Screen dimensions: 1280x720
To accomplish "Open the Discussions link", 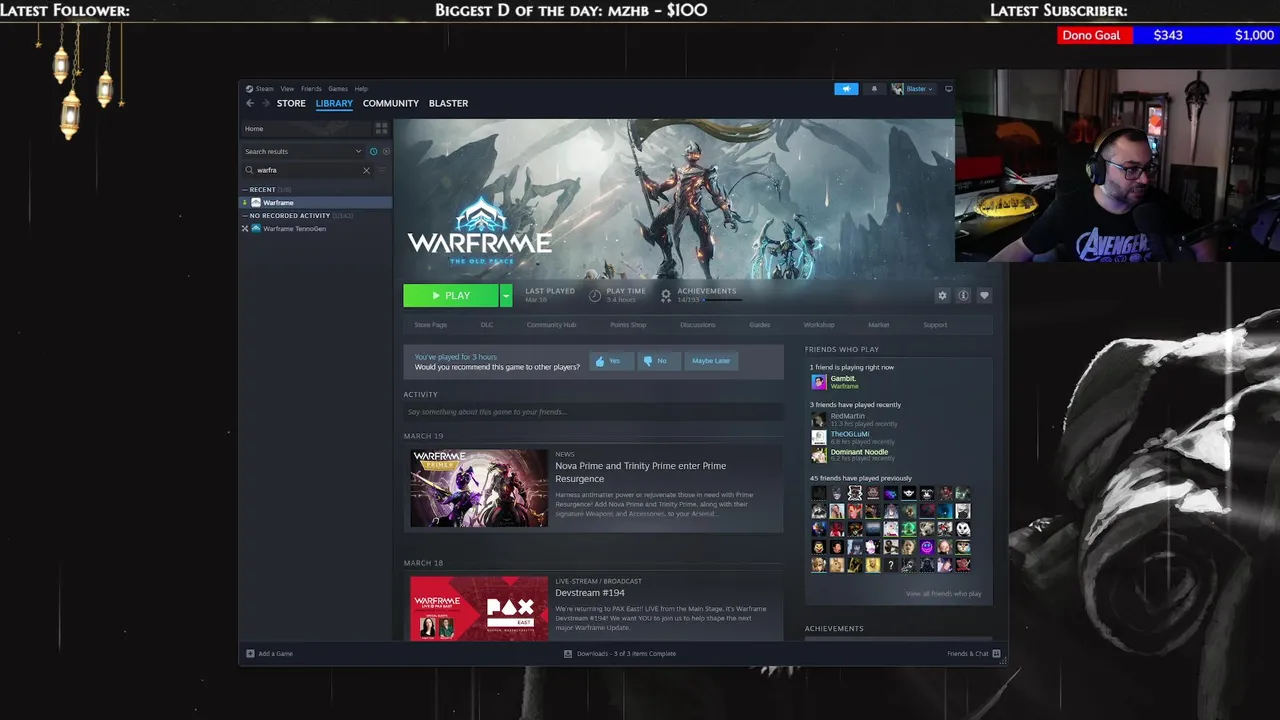I will click(698, 325).
